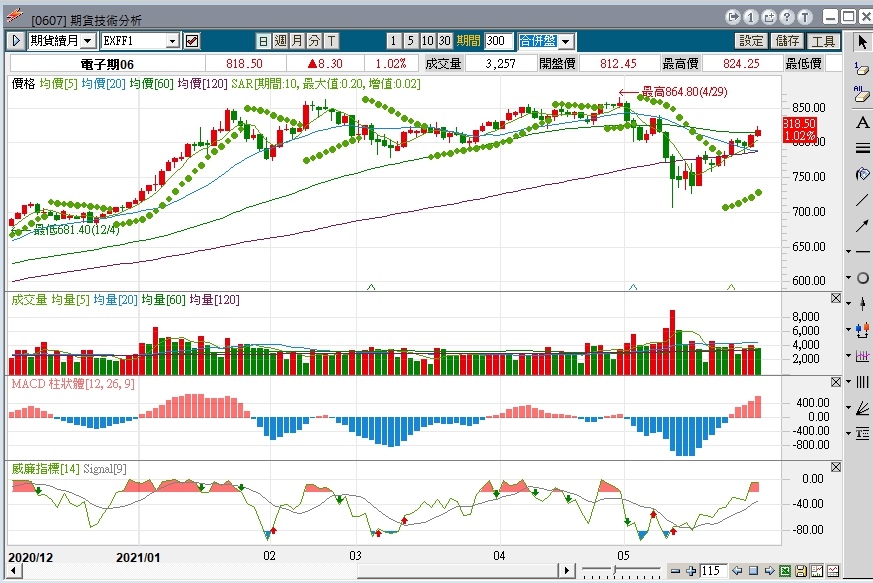Click the 儲存 save button

click(787, 41)
